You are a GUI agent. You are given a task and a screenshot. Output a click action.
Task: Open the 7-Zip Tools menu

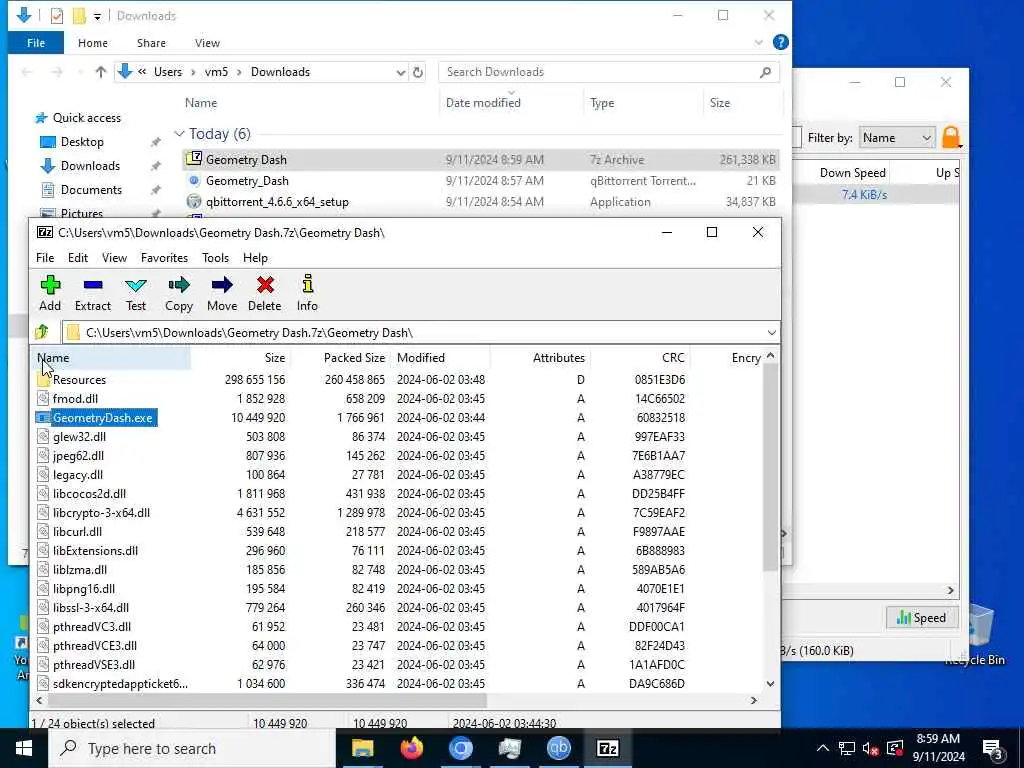(x=216, y=258)
